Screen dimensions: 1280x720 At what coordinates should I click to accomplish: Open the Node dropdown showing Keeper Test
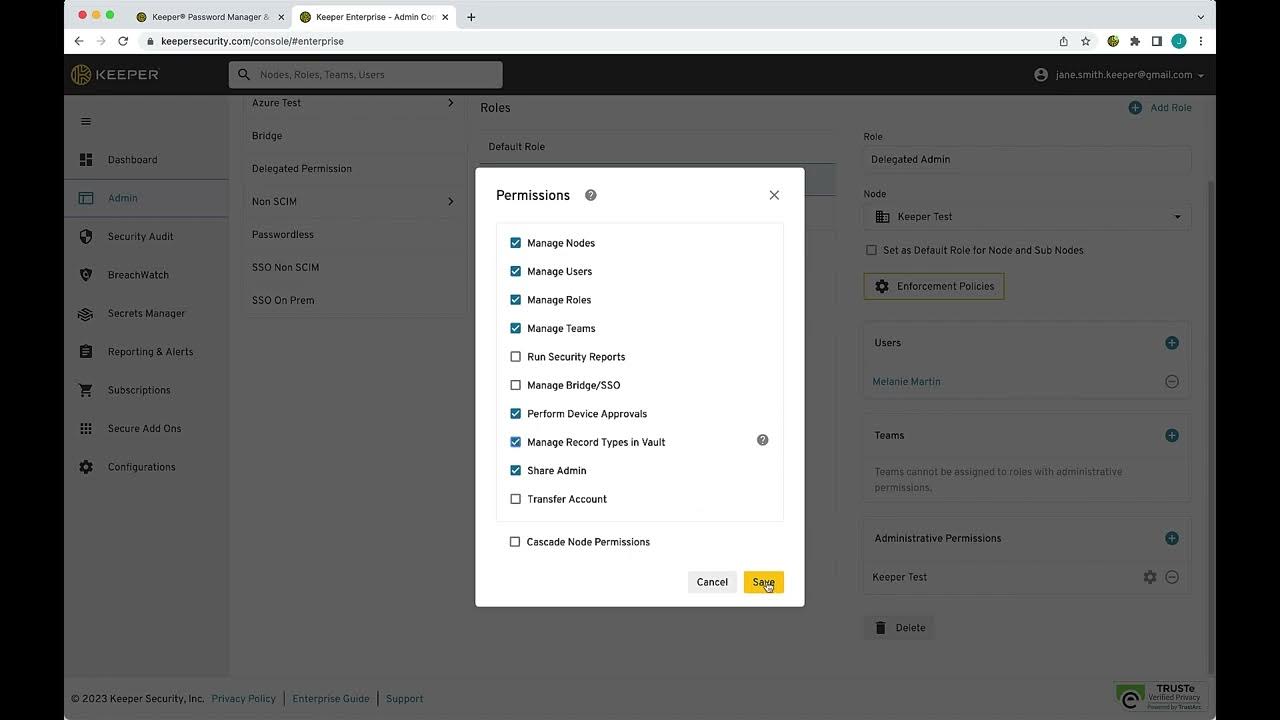pos(1027,217)
